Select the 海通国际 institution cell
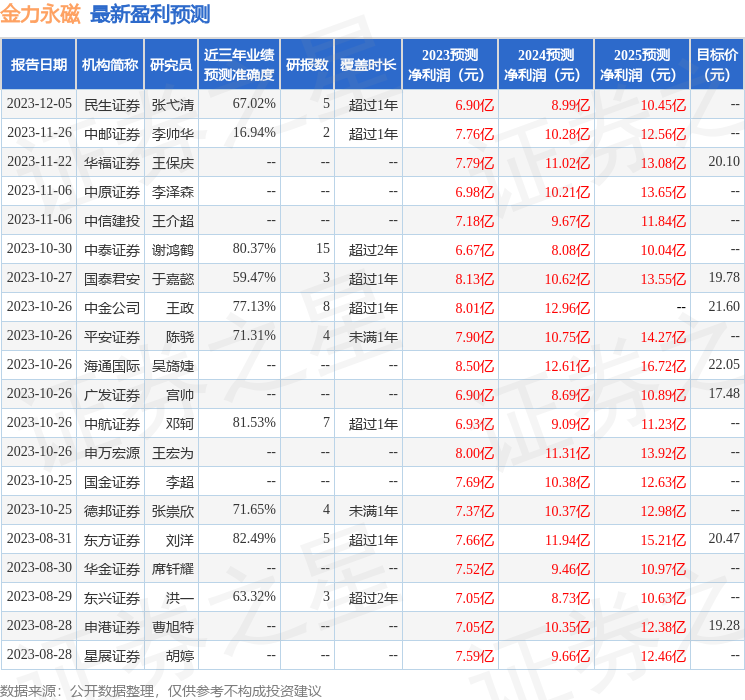The height and width of the screenshot is (700, 745). pos(112,366)
